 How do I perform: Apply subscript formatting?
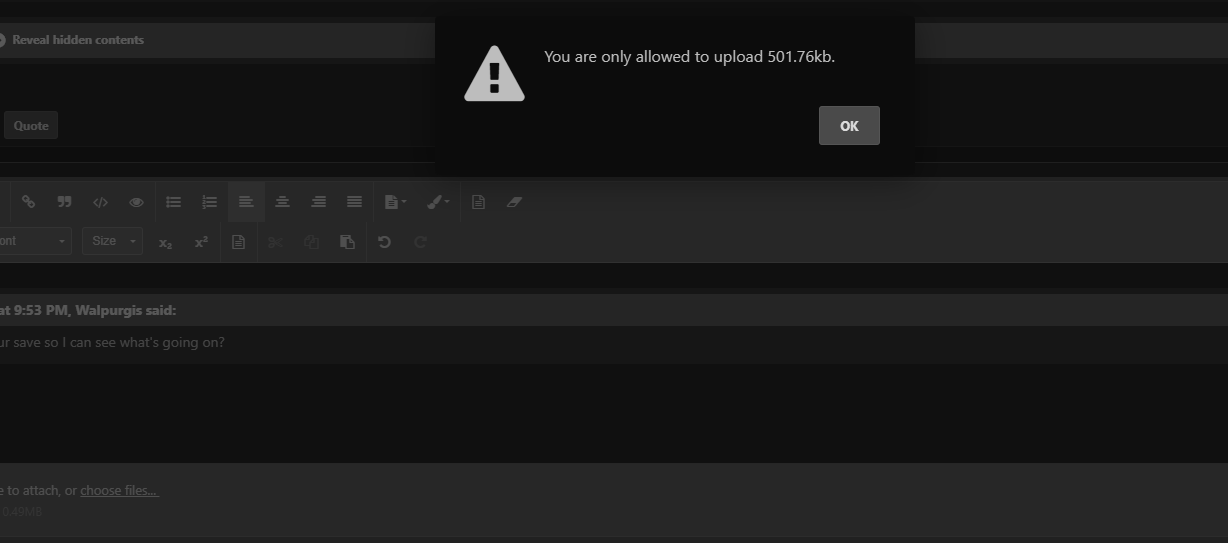point(165,242)
